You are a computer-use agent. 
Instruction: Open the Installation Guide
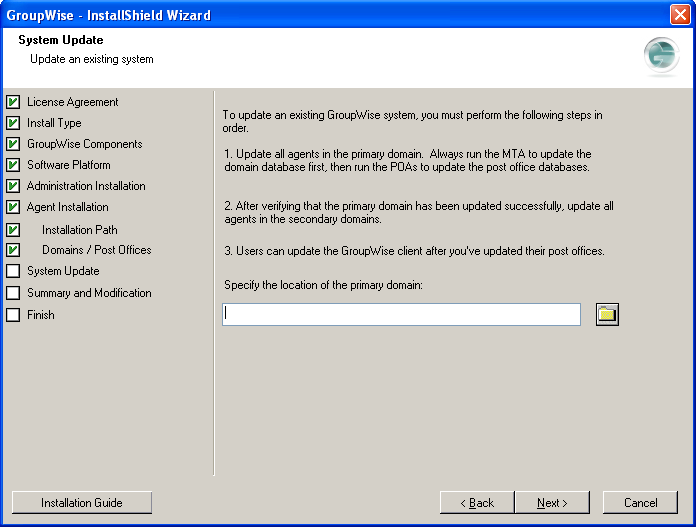[82, 503]
